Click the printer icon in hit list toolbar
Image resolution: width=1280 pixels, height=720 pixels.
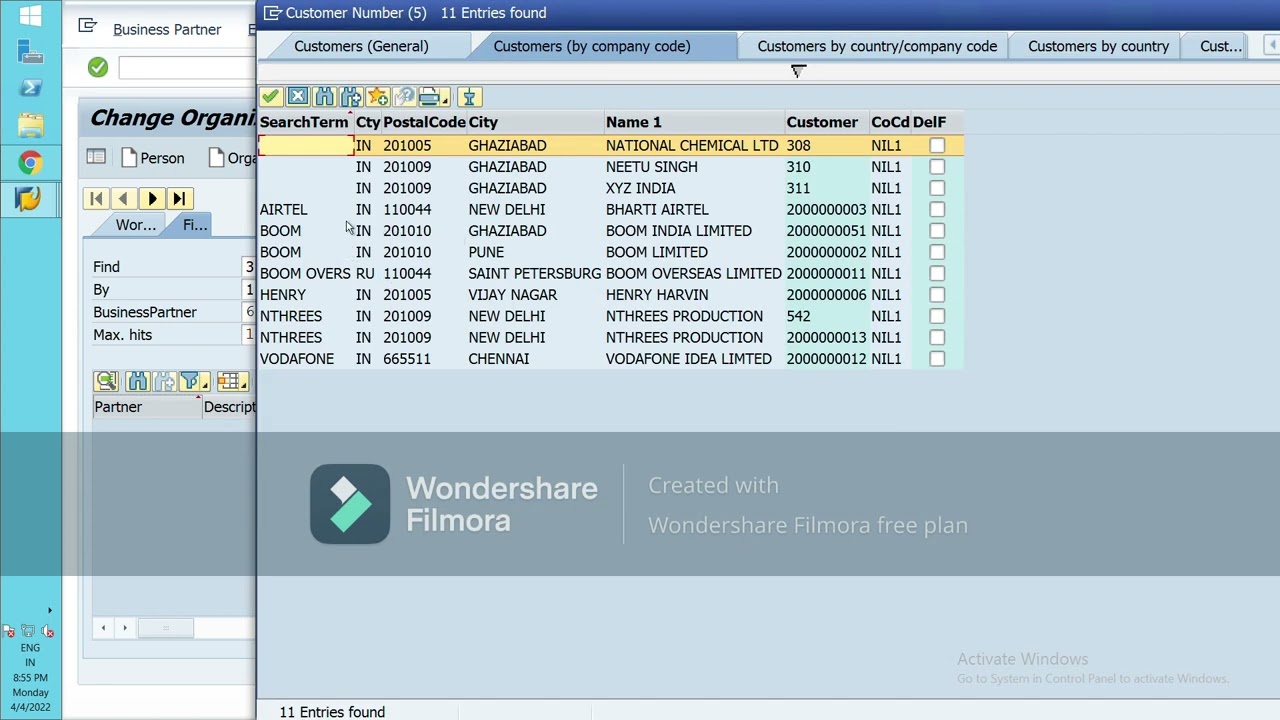(429, 97)
